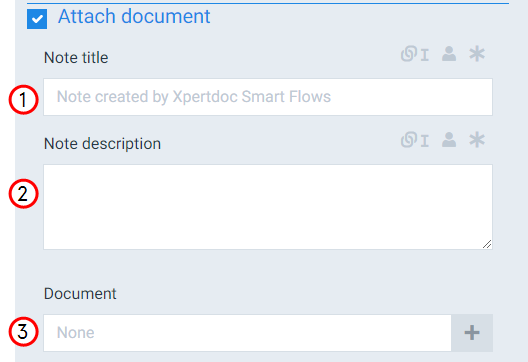528x362 pixels.
Task: Click the Note description resize handle
Action: pyautogui.click(x=487, y=244)
